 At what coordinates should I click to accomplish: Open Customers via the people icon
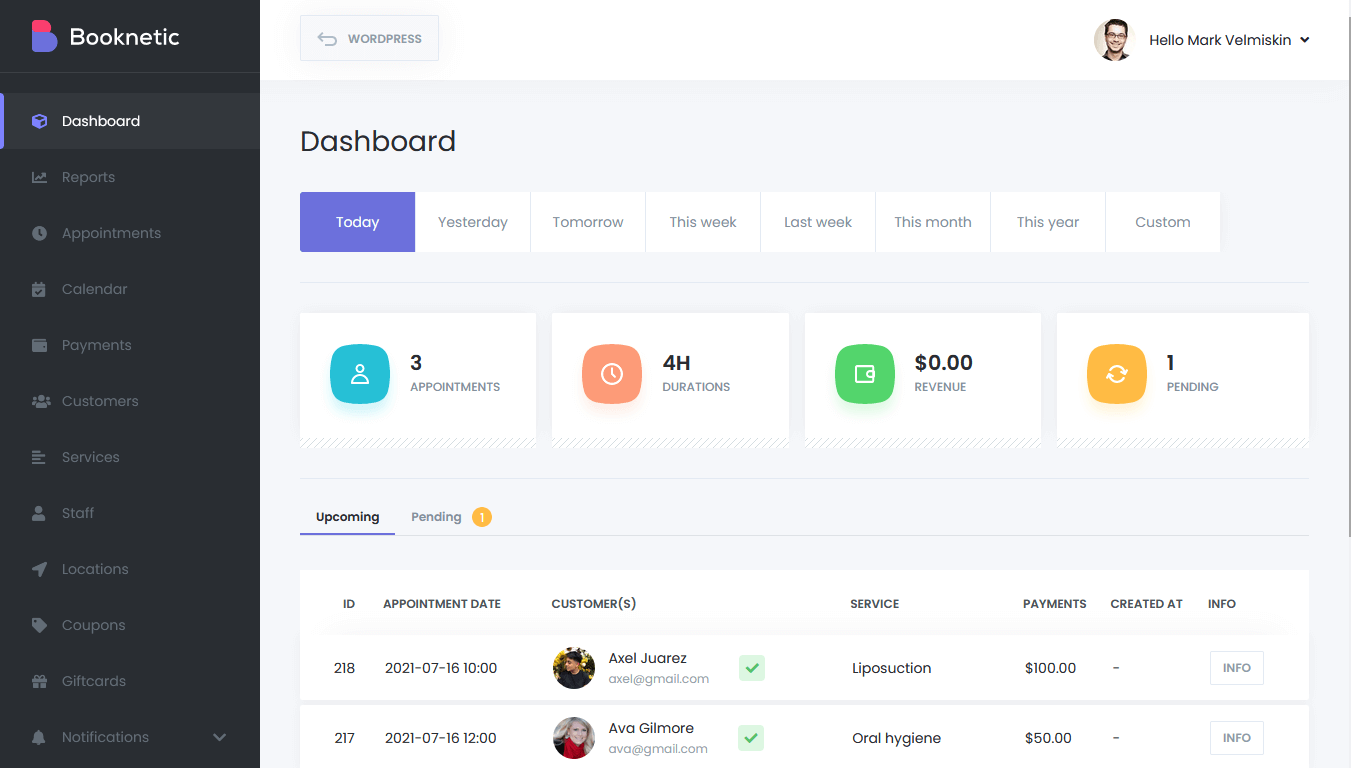point(39,400)
